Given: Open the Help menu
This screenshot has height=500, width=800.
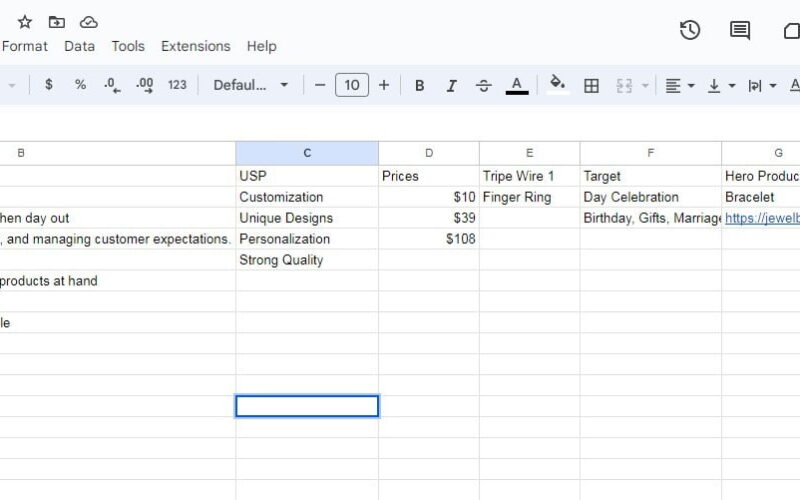Looking at the screenshot, I should pyautogui.click(x=262, y=46).
